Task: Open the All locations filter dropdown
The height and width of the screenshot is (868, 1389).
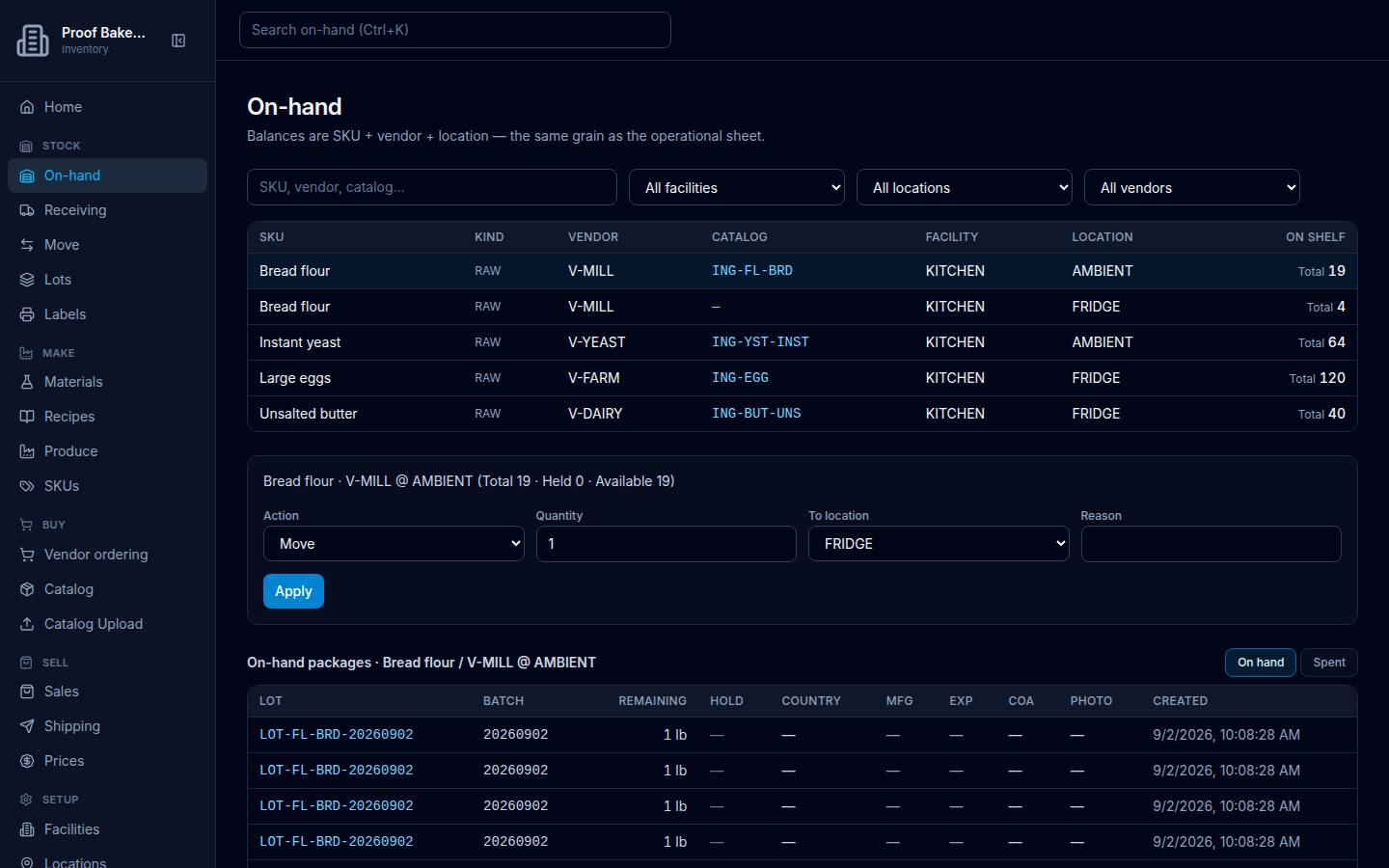Action: pos(965,187)
